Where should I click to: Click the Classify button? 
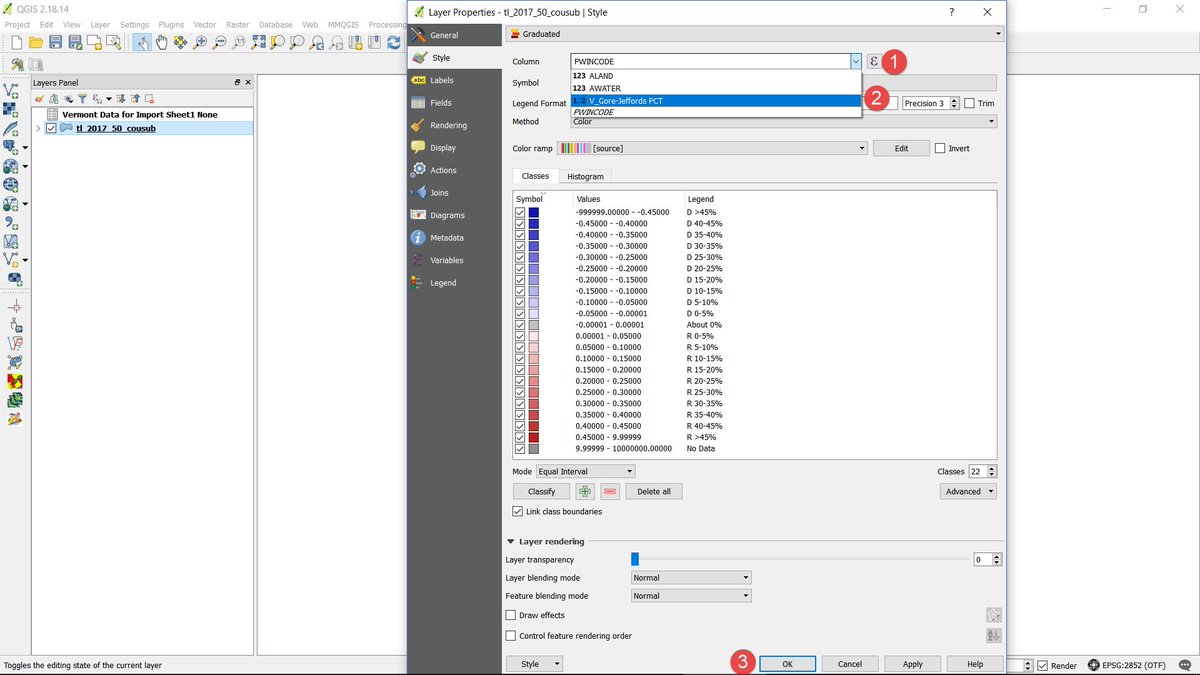pos(541,491)
